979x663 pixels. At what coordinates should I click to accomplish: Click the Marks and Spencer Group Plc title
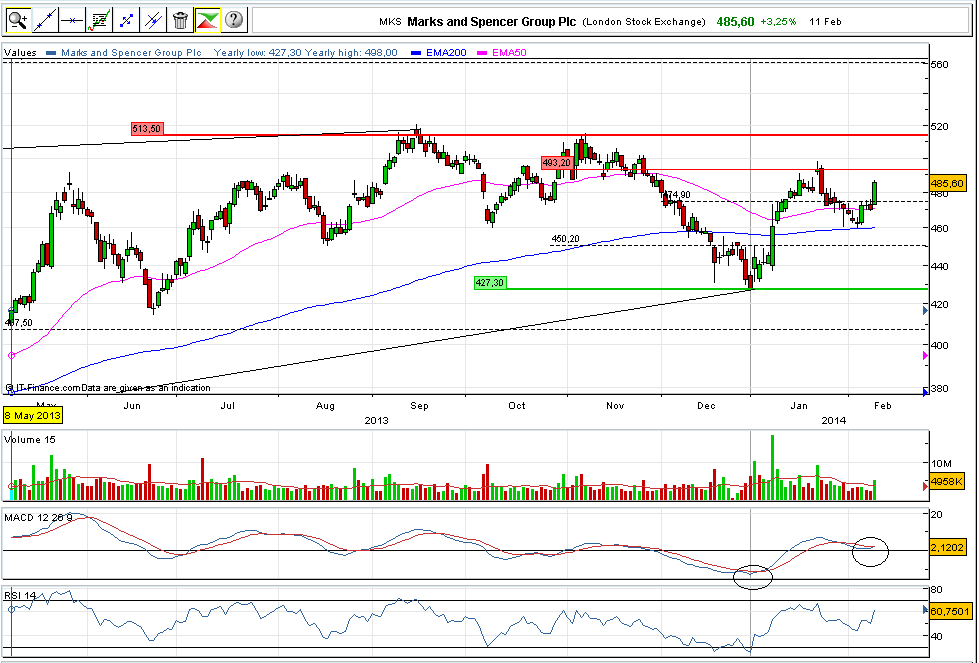(x=492, y=22)
